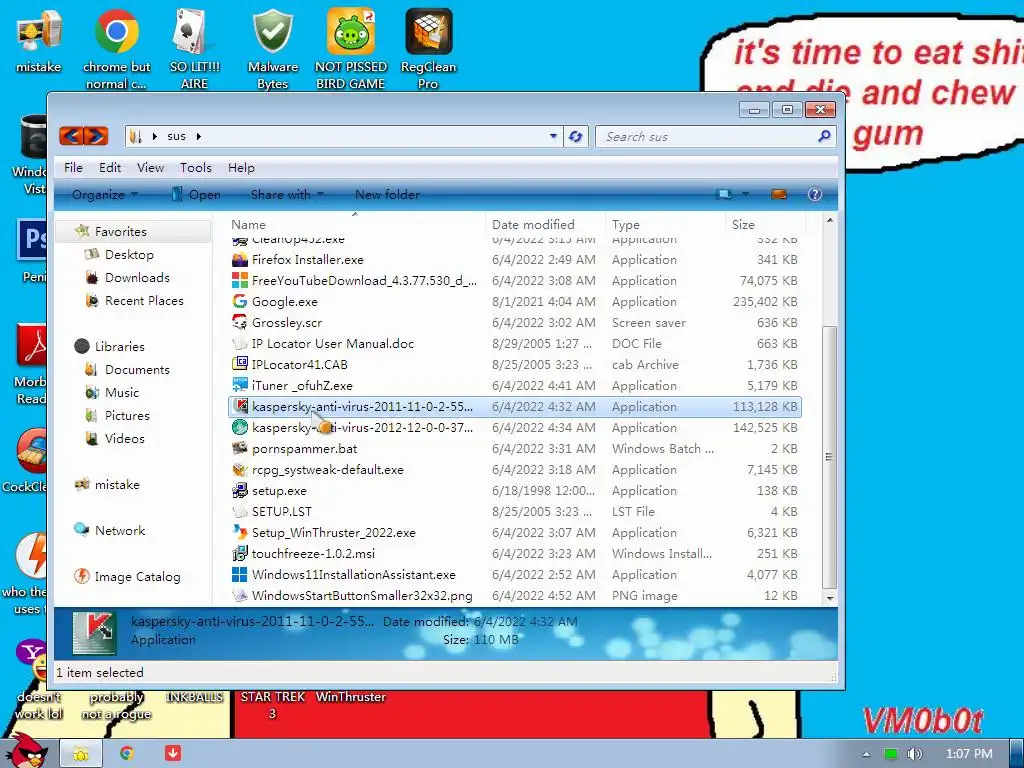
Task: Toggle the preview pane icon
Action: pos(779,194)
